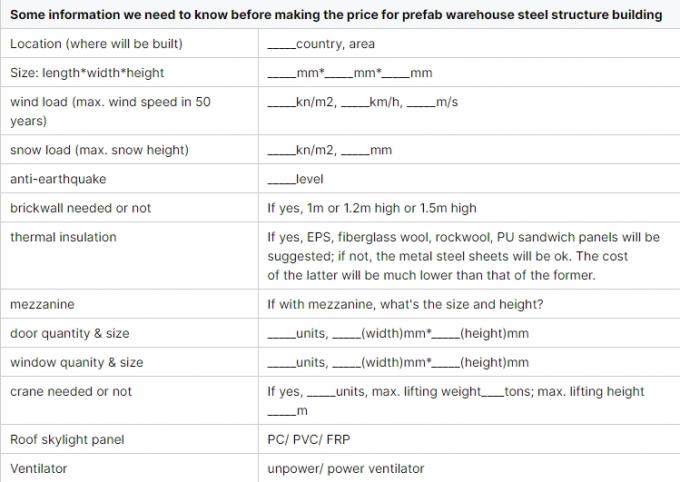The image size is (680, 482).
Task: Click the crane needed or not label
Action: click(x=71, y=391)
